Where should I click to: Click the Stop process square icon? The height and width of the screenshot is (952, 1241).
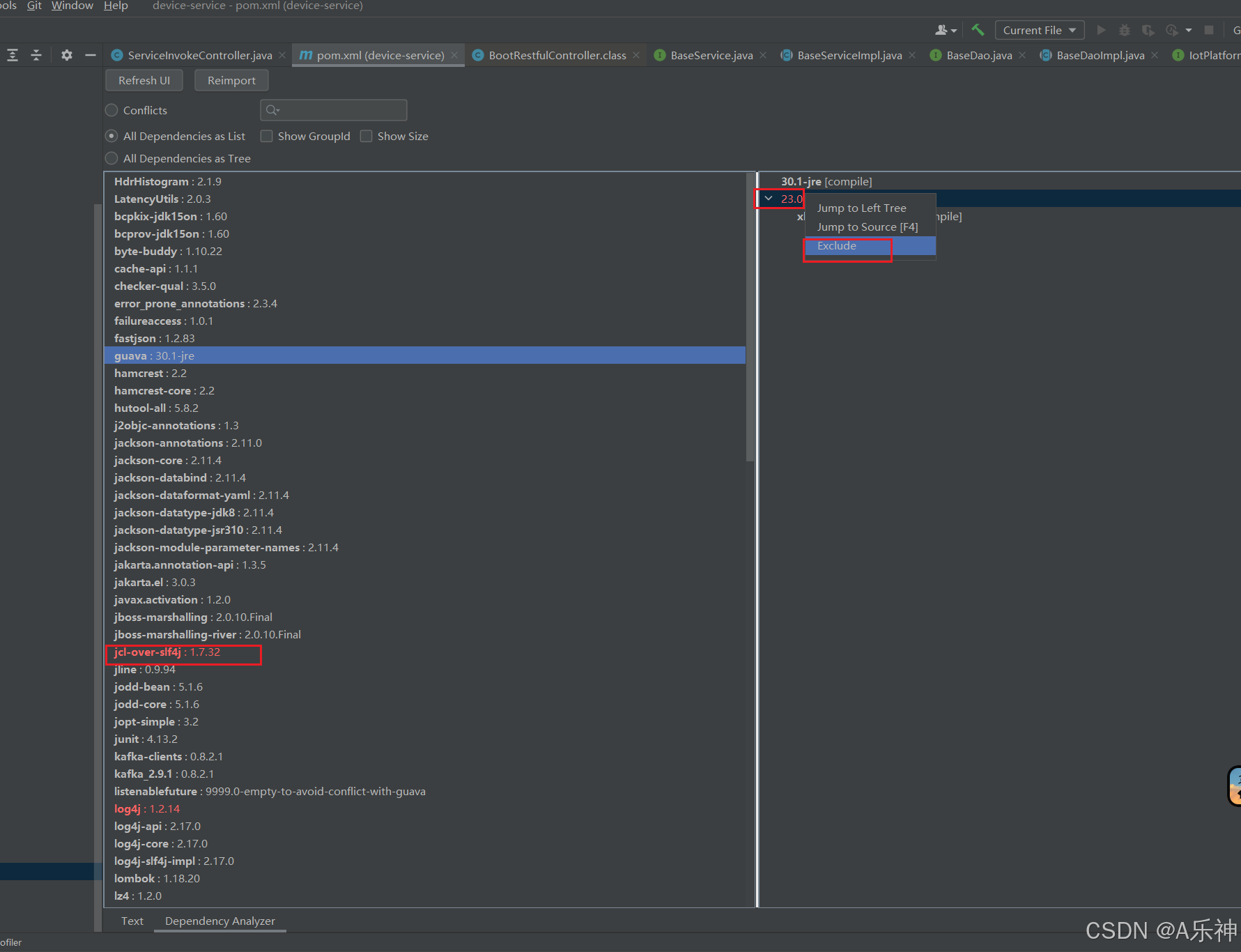[x=1210, y=30]
